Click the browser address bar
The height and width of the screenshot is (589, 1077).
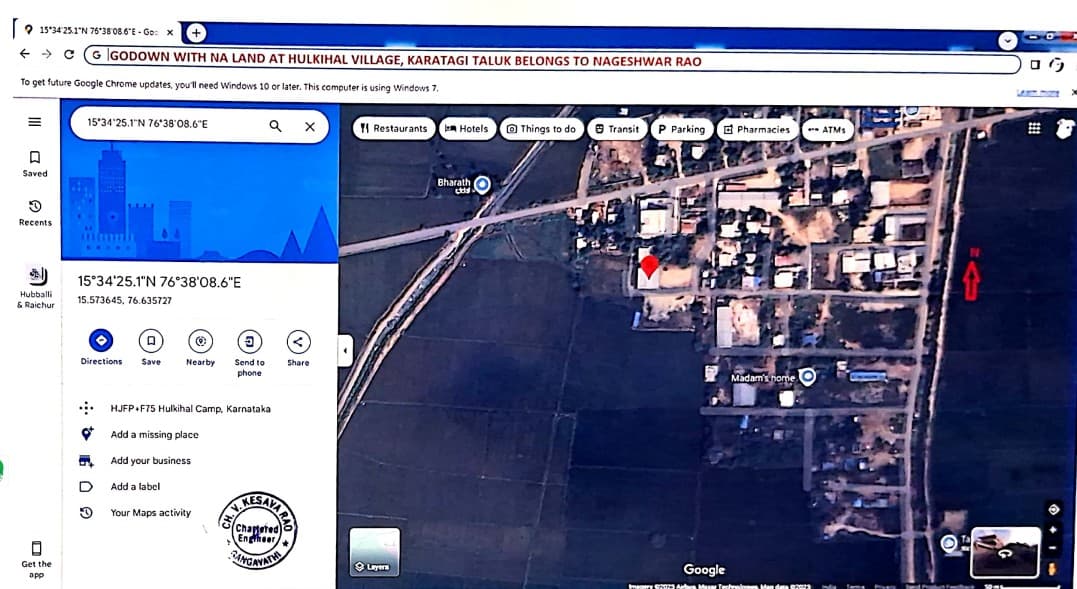click(x=552, y=60)
